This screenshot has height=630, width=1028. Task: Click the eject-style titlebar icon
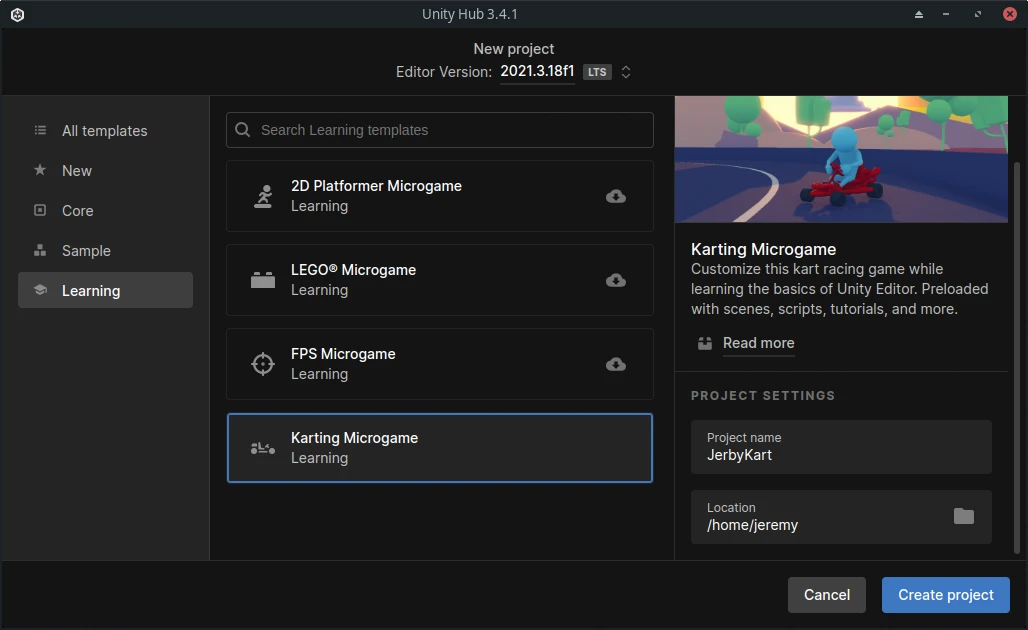coord(919,14)
